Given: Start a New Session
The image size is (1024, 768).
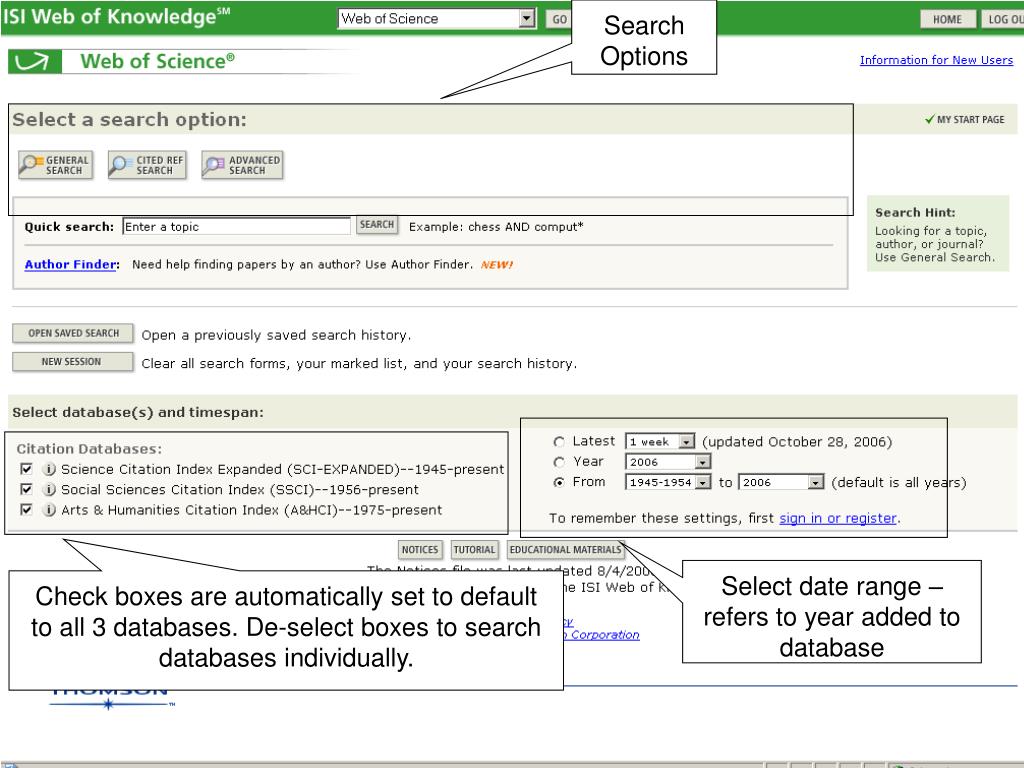Looking at the screenshot, I should [x=73, y=362].
